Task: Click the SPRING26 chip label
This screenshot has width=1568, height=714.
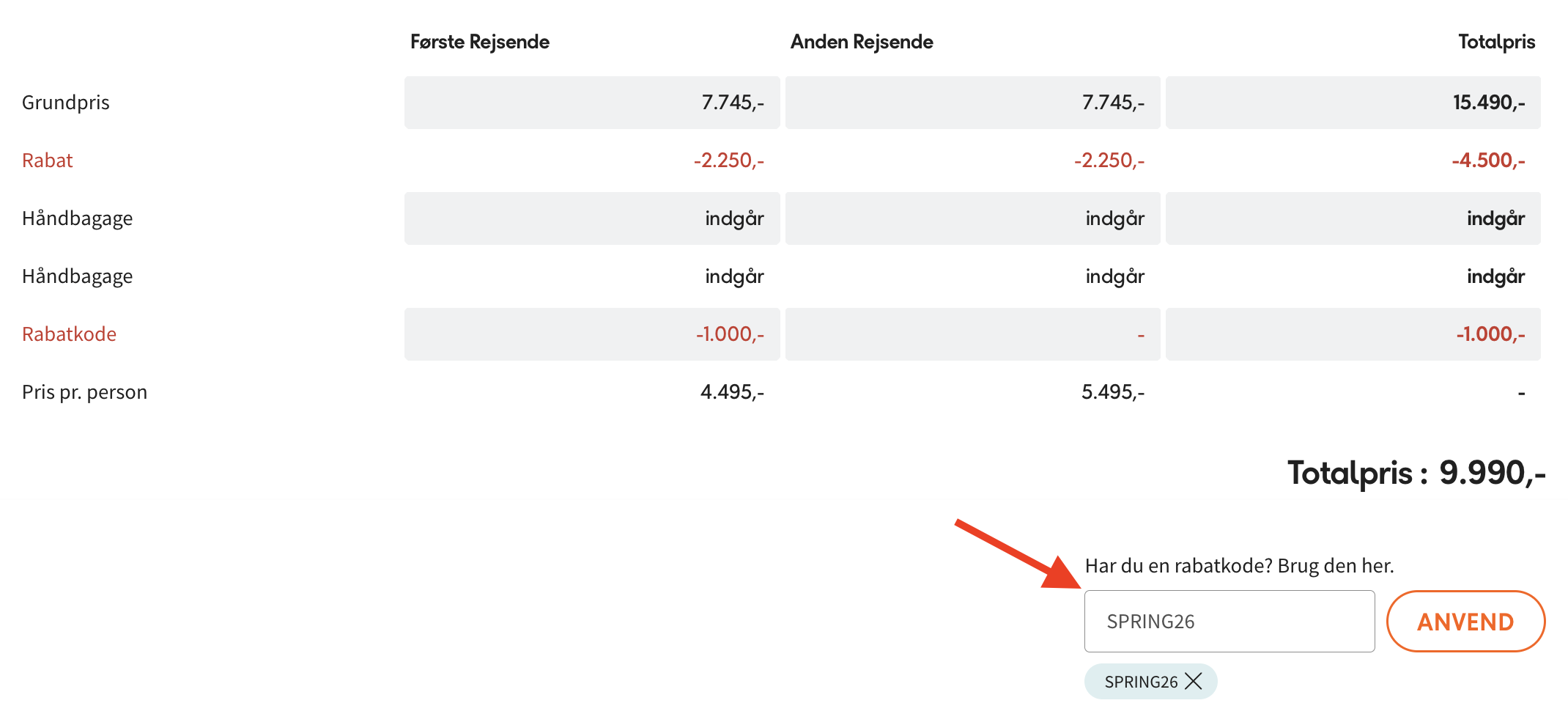Action: pos(1141,682)
